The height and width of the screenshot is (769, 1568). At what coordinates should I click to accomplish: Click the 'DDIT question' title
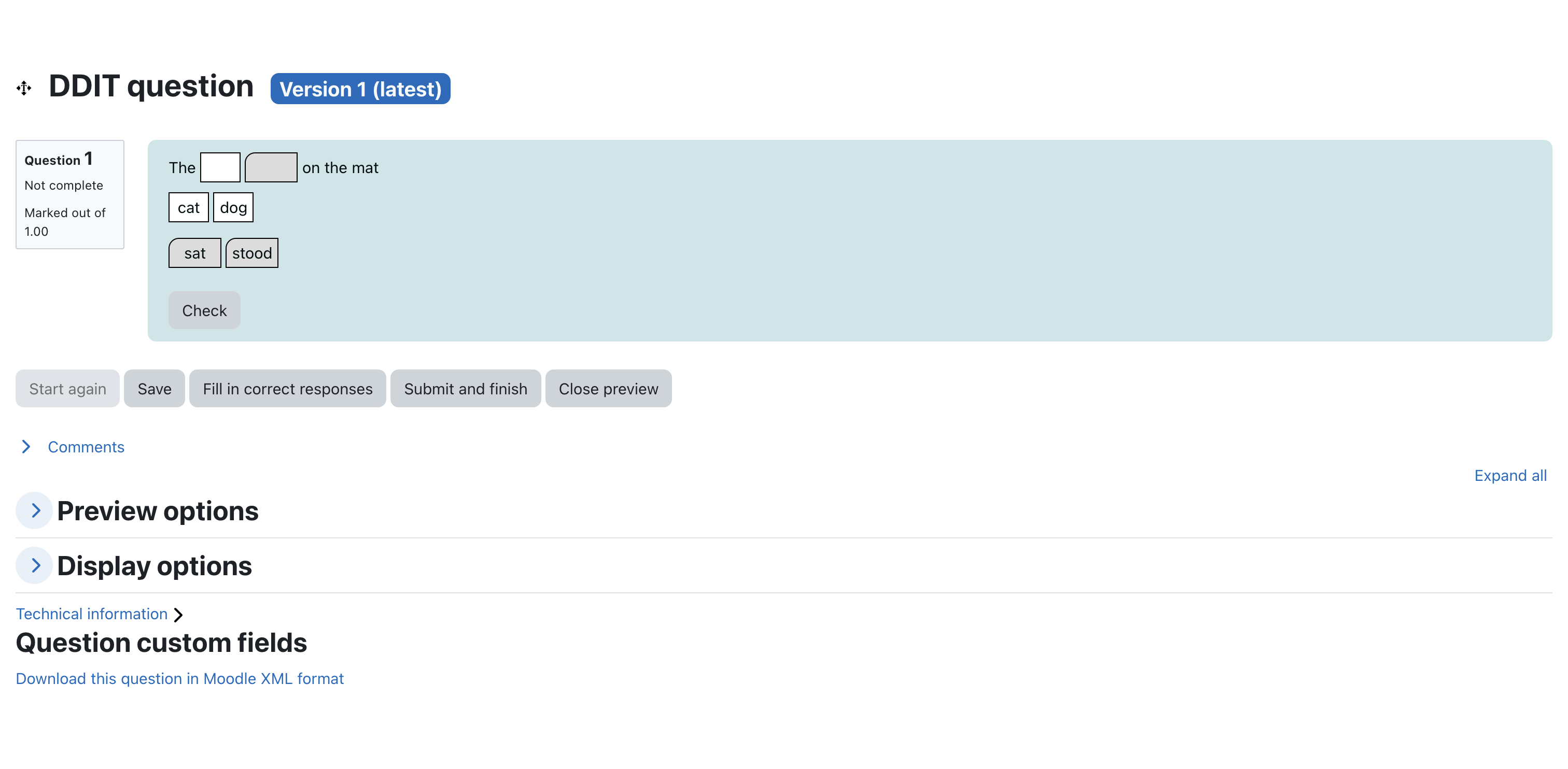(151, 87)
